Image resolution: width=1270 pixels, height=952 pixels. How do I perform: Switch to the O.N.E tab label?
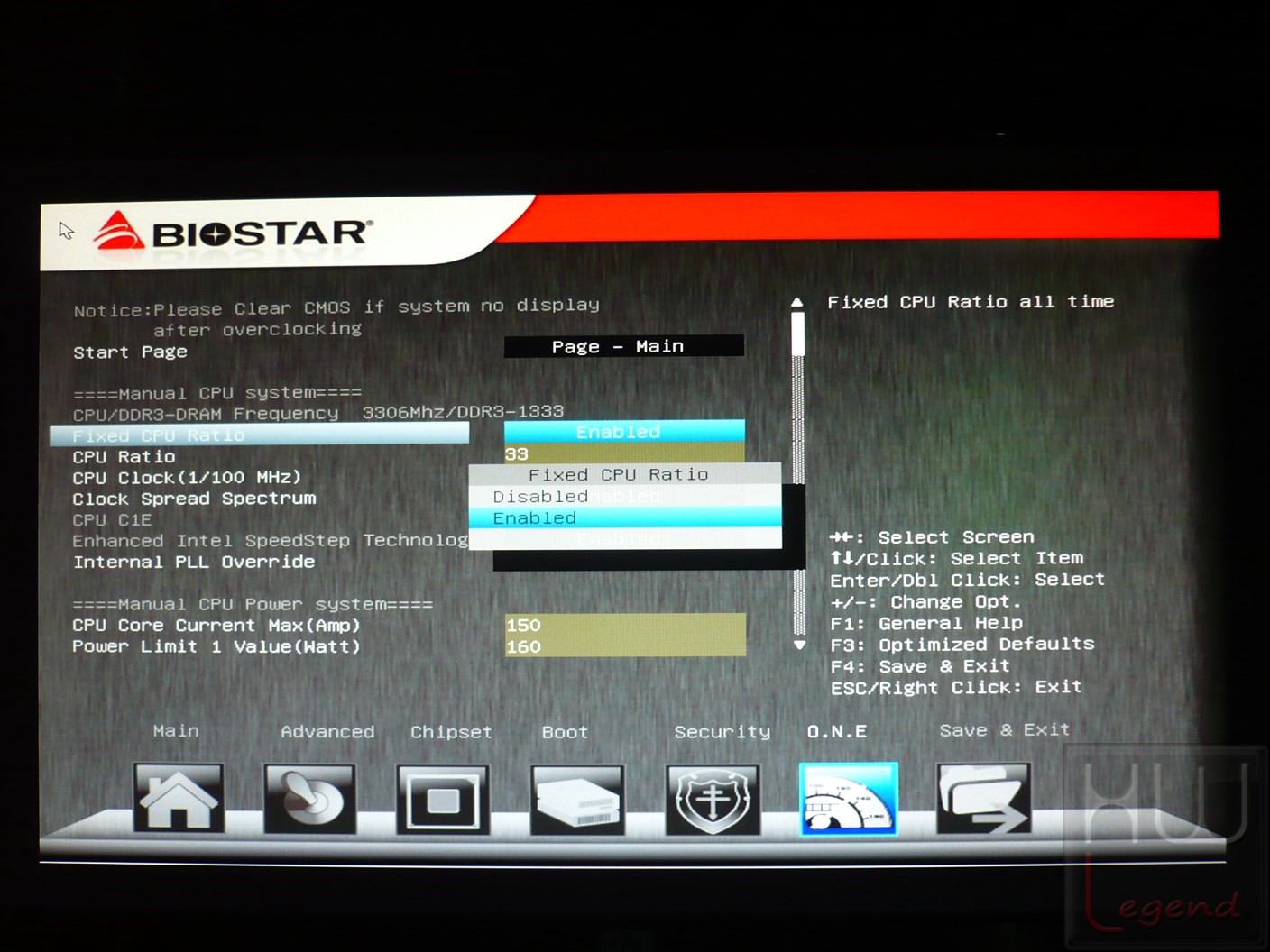pos(837,731)
